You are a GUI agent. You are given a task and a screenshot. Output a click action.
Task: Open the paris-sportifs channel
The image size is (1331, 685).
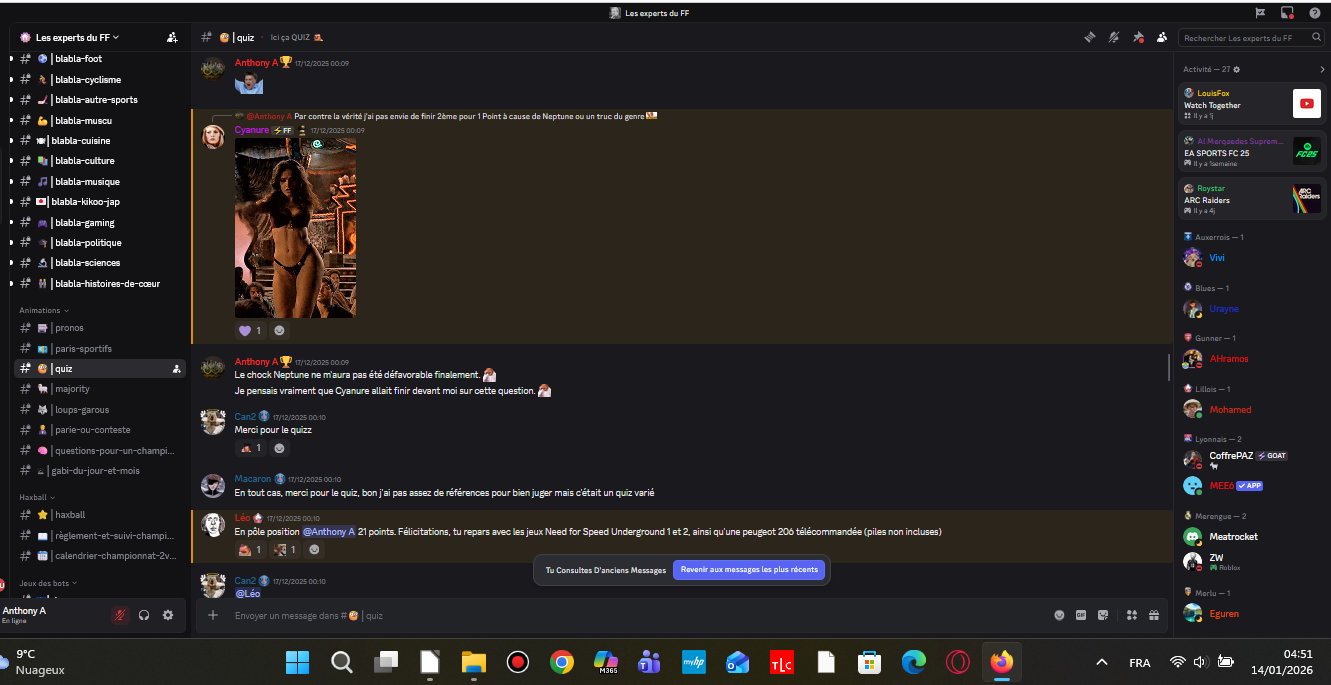(x=83, y=348)
